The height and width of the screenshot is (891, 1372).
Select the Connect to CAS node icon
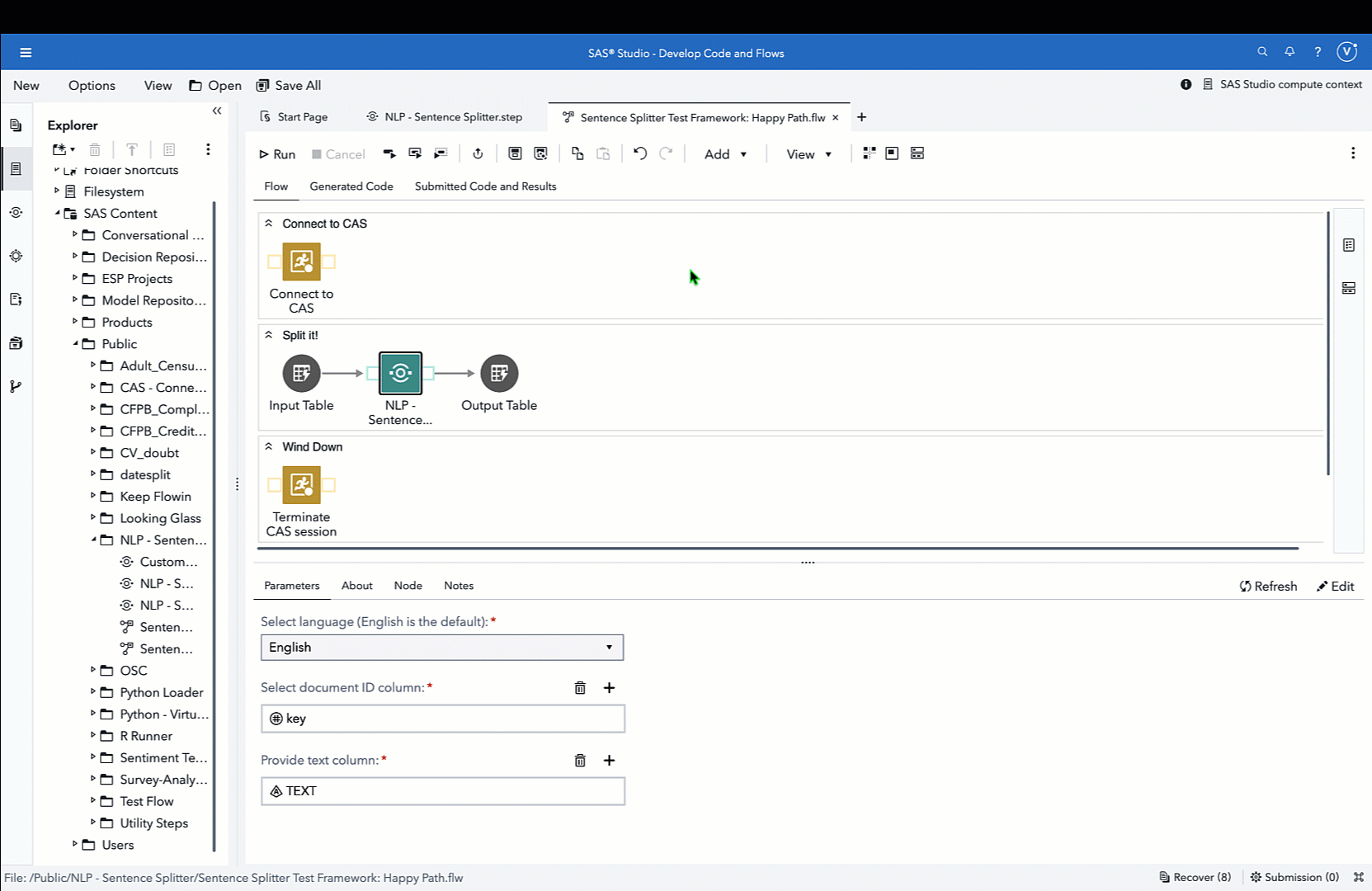(x=301, y=262)
